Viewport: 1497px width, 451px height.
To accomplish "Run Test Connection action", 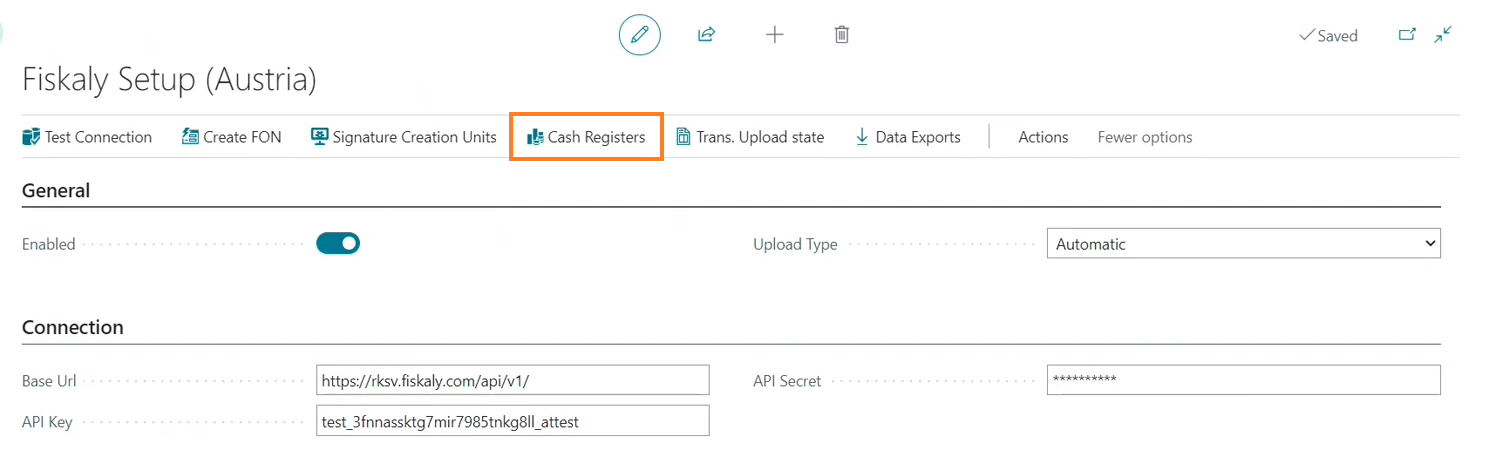I will tap(87, 137).
